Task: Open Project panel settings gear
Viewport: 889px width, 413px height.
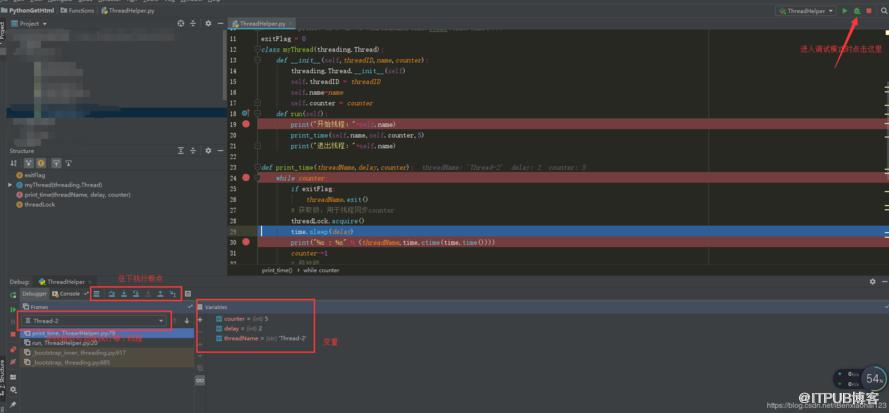Action: [208, 23]
